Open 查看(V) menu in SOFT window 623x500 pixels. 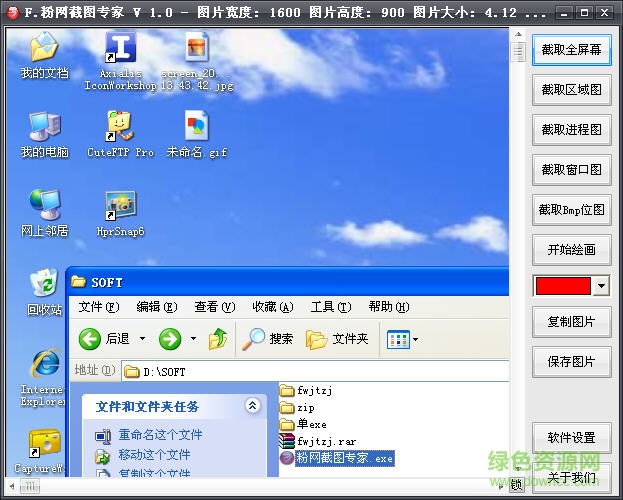point(215,307)
